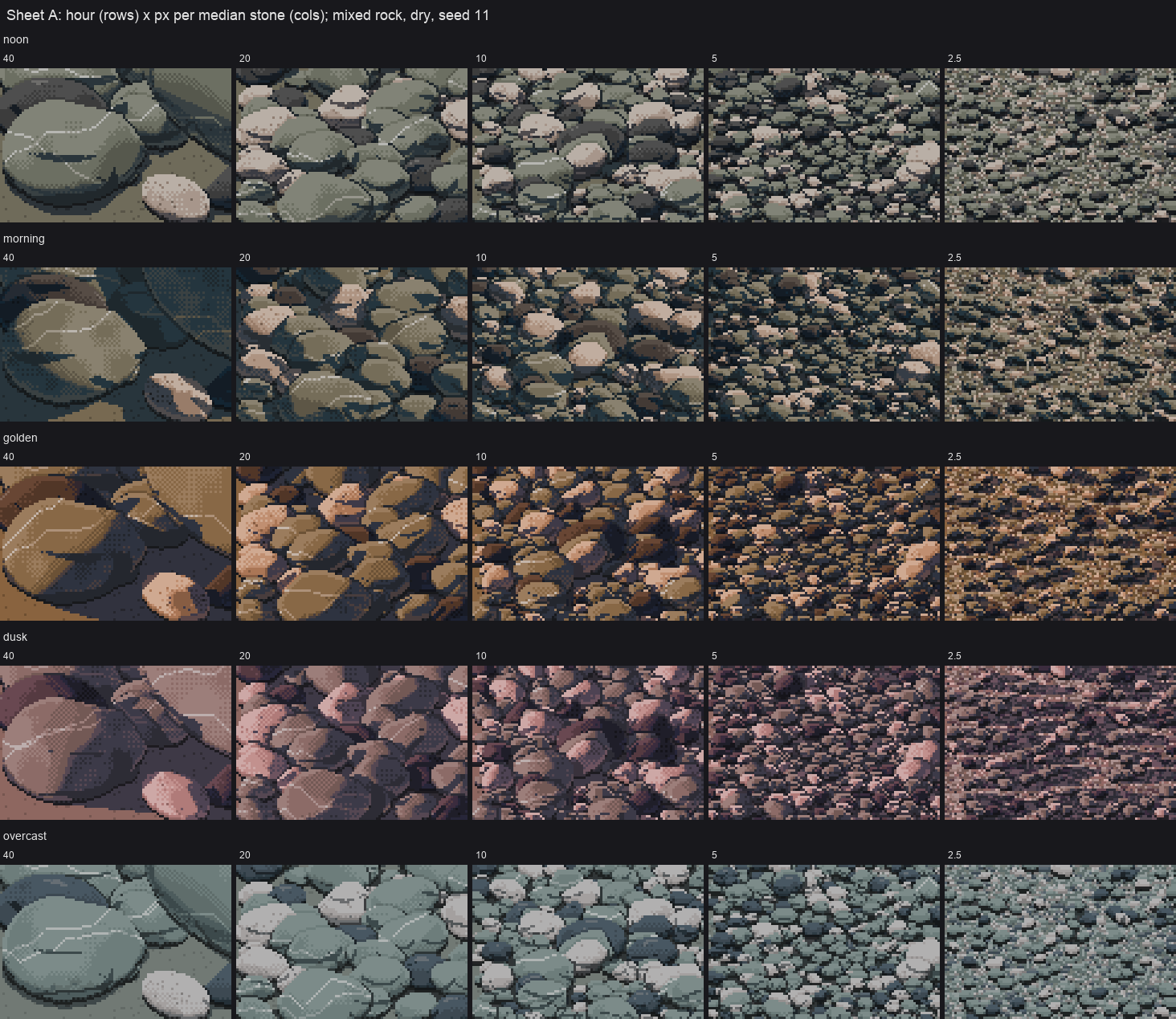Viewport: 1176px width, 1019px height.
Task: Click the "5" label in dusk row
Action: click(714, 656)
